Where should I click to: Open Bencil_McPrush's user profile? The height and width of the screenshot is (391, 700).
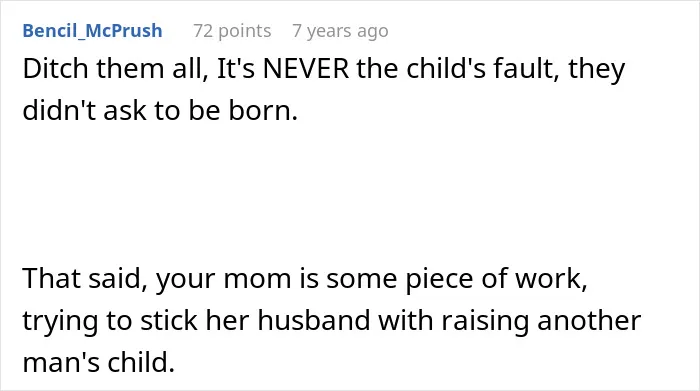click(92, 31)
